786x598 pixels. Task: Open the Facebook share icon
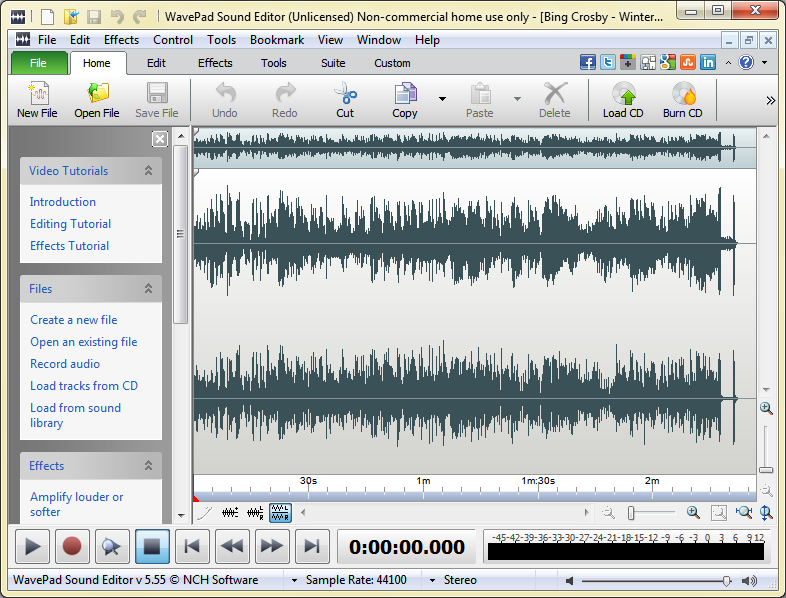click(x=588, y=62)
